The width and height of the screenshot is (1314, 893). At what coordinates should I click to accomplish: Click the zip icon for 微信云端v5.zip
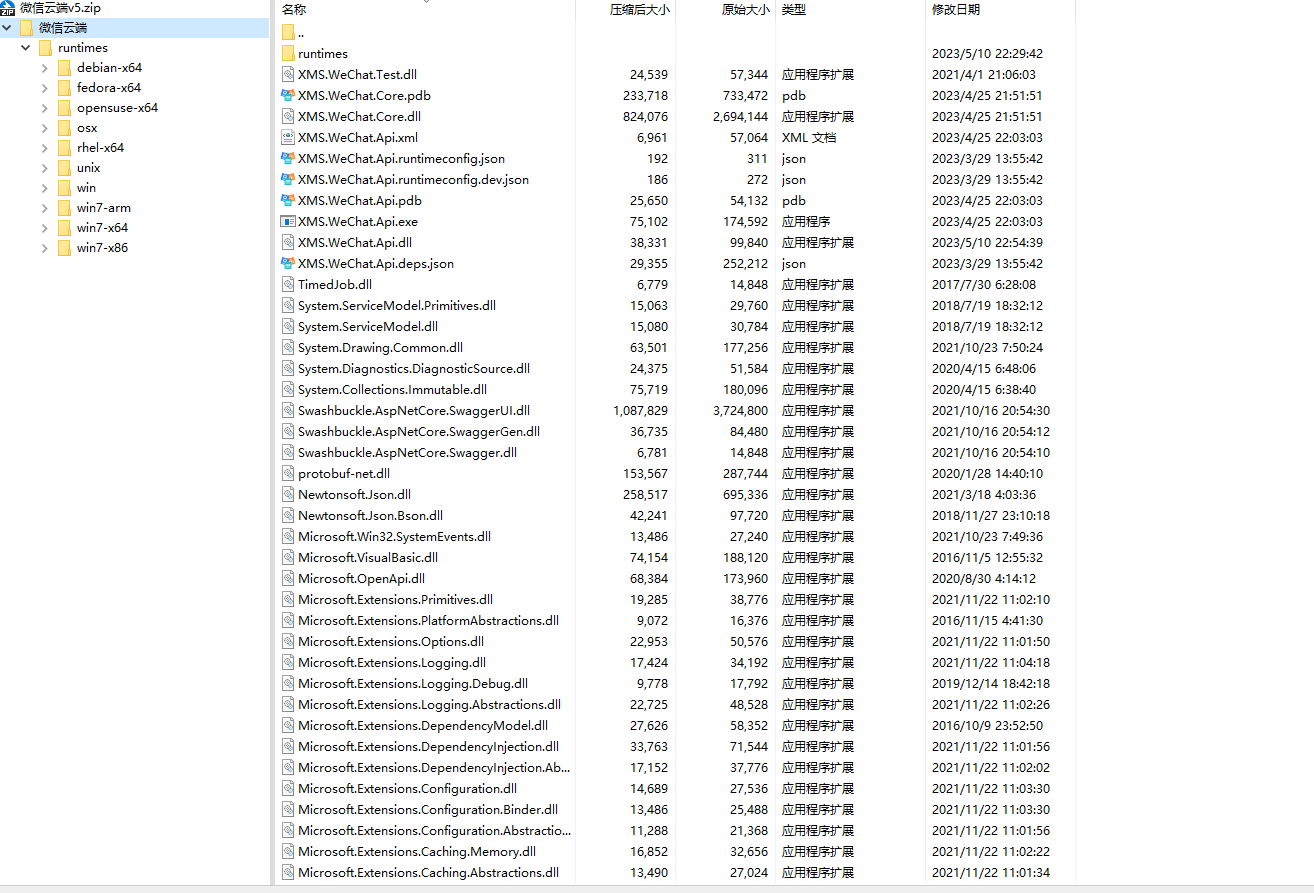tap(8, 8)
